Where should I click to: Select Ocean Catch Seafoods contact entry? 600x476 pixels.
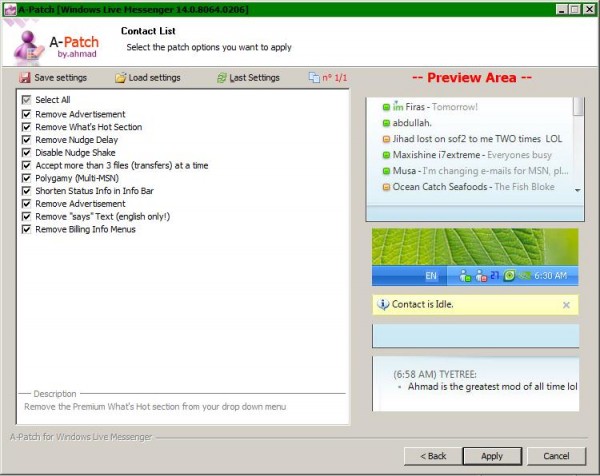click(473, 187)
